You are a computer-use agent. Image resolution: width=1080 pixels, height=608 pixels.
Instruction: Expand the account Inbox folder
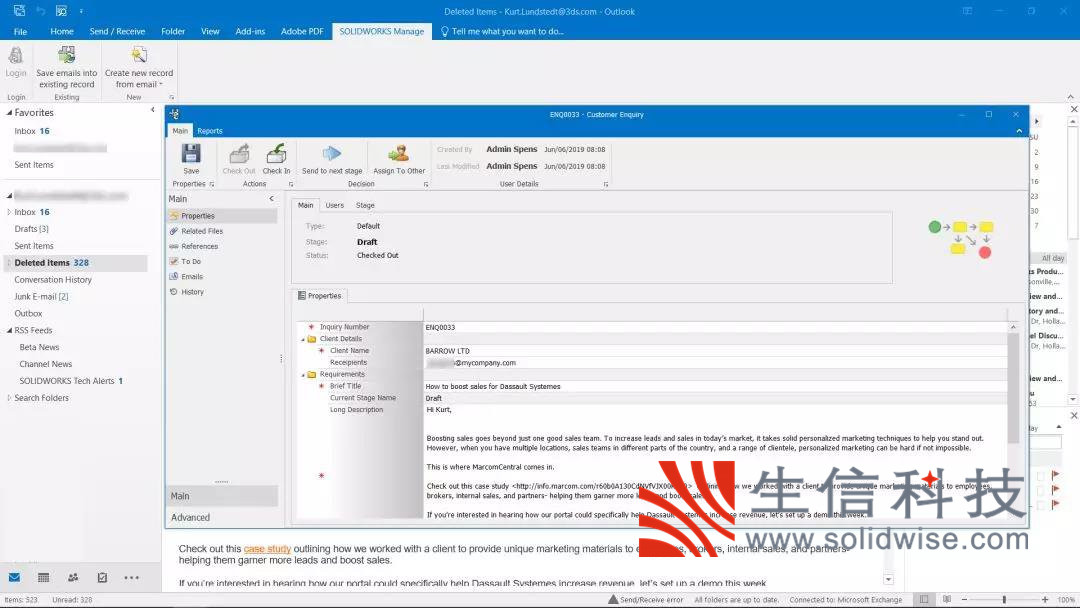[x=9, y=212]
